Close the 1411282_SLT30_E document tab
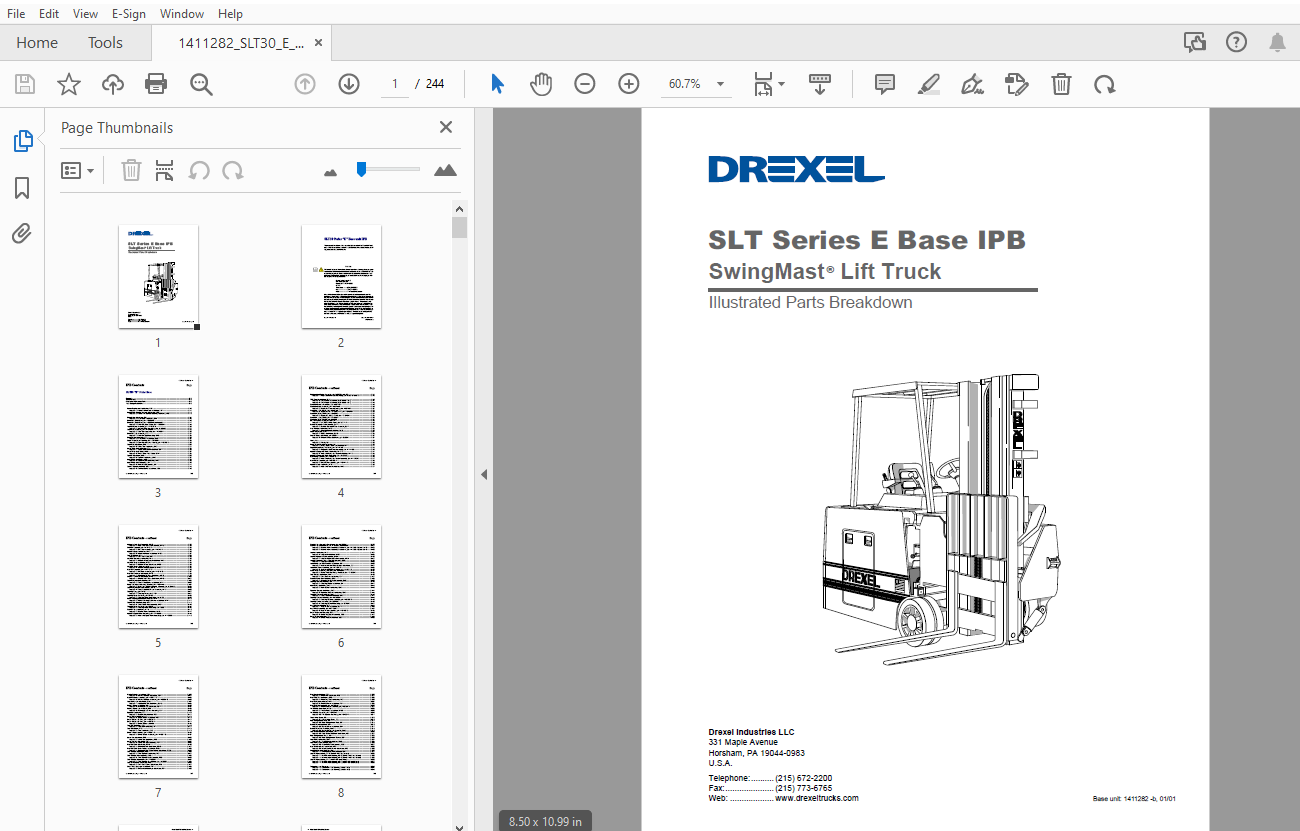This screenshot has width=1300, height=831. point(319,43)
